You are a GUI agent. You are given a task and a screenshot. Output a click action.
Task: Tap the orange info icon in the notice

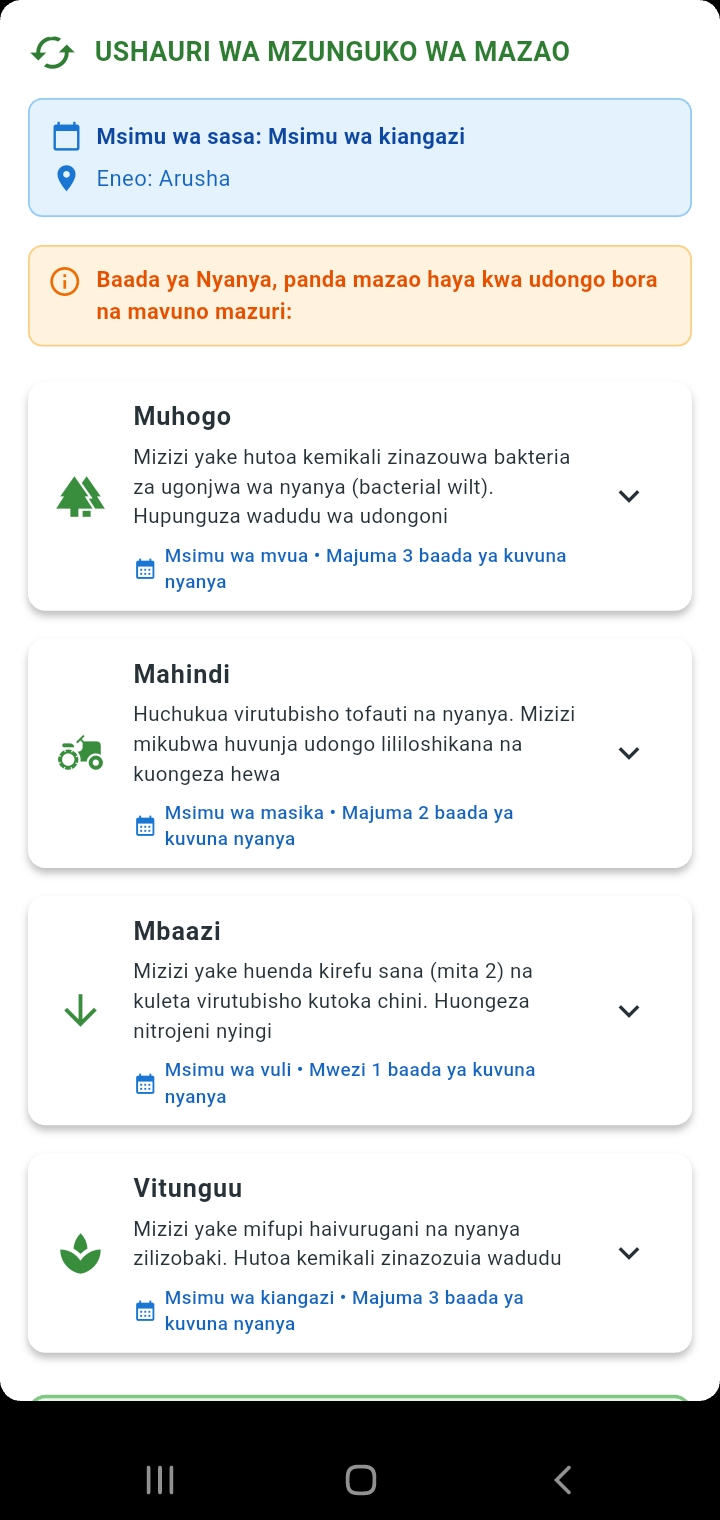[x=64, y=281]
